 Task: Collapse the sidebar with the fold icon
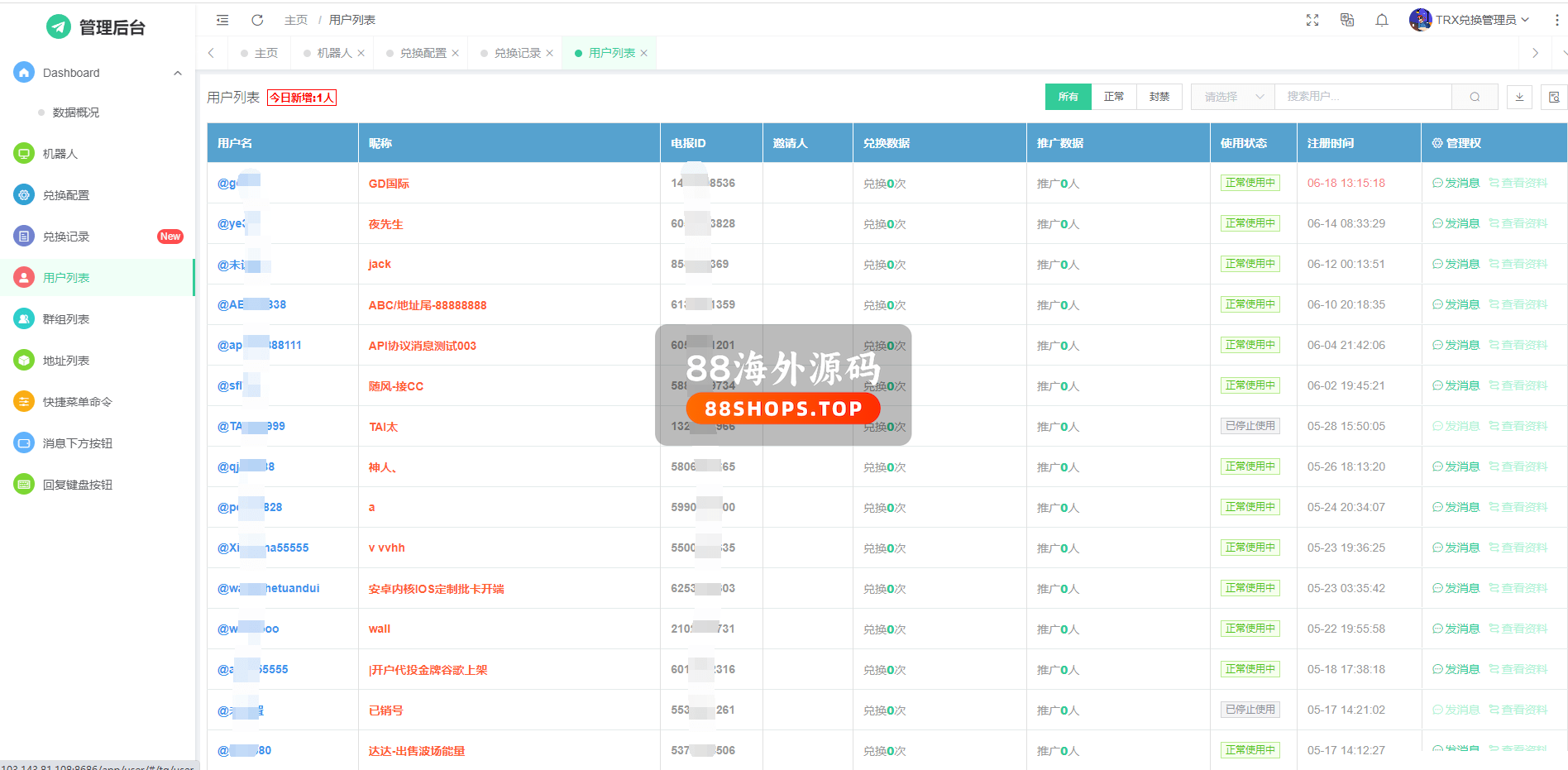point(222,20)
